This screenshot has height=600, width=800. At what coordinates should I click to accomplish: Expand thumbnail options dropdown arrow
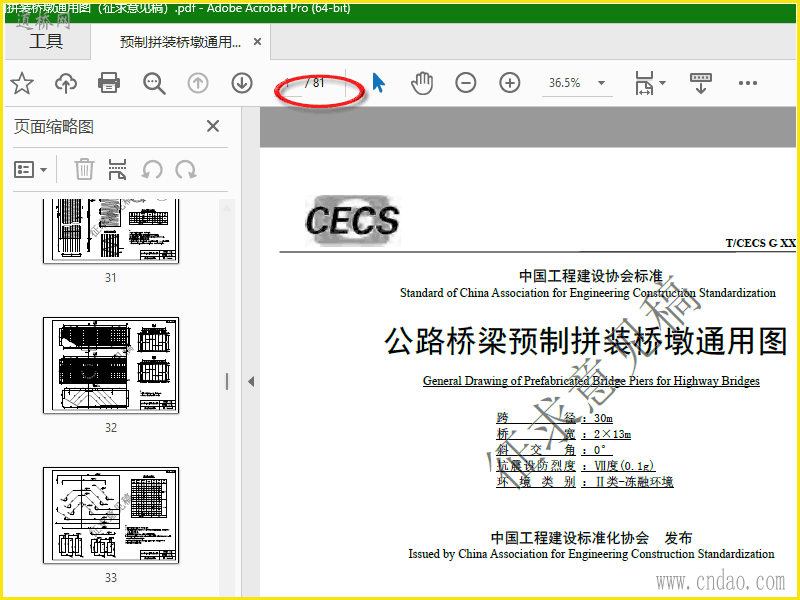43,170
